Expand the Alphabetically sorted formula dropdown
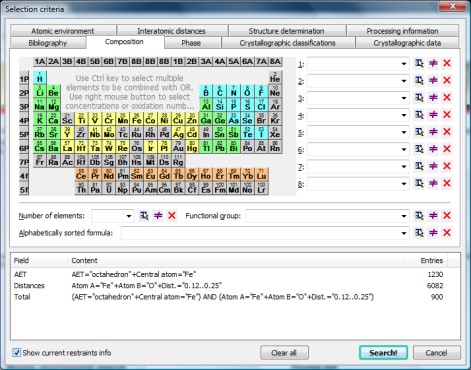 pyautogui.click(x=404, y=233)
